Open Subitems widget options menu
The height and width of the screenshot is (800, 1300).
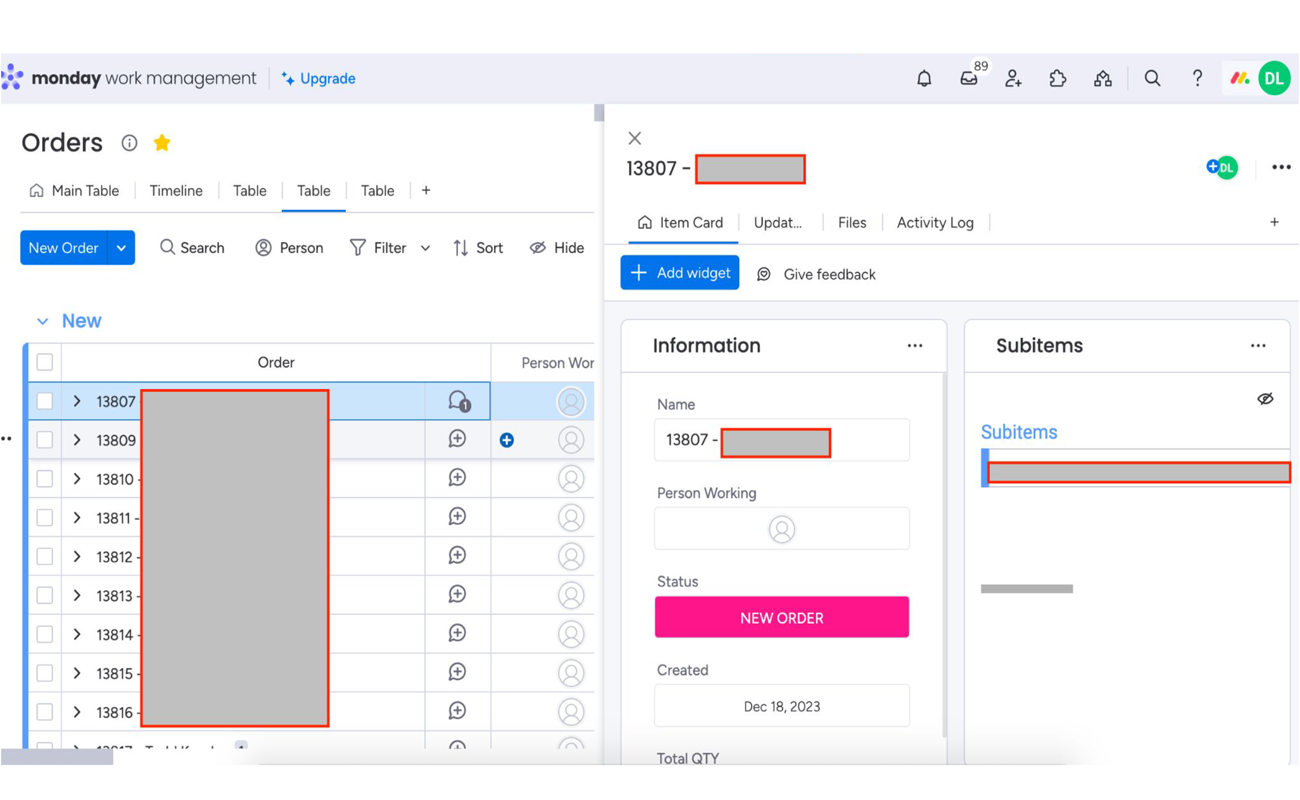coord(1258,346)
